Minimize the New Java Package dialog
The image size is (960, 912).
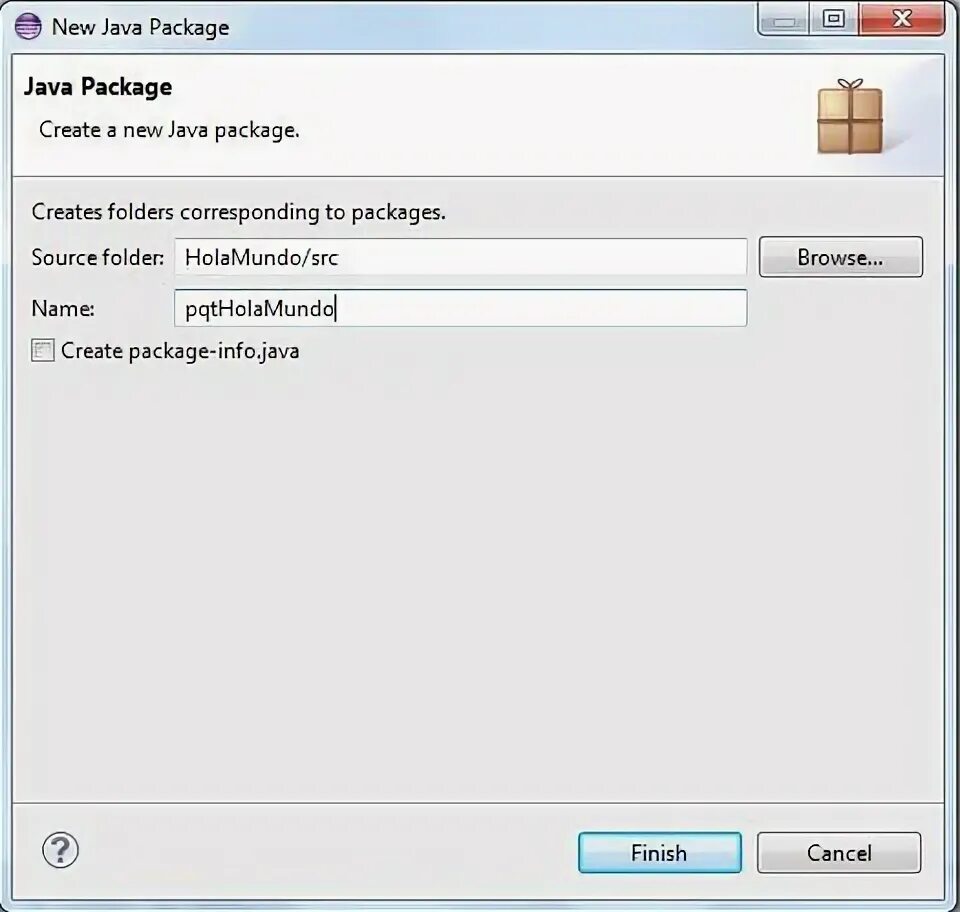pos(784,20)
